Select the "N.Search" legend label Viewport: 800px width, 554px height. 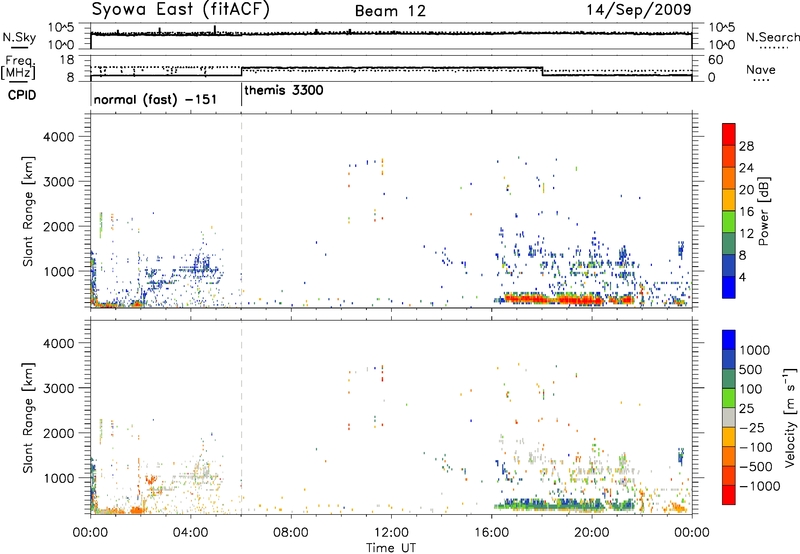point(772,37)
